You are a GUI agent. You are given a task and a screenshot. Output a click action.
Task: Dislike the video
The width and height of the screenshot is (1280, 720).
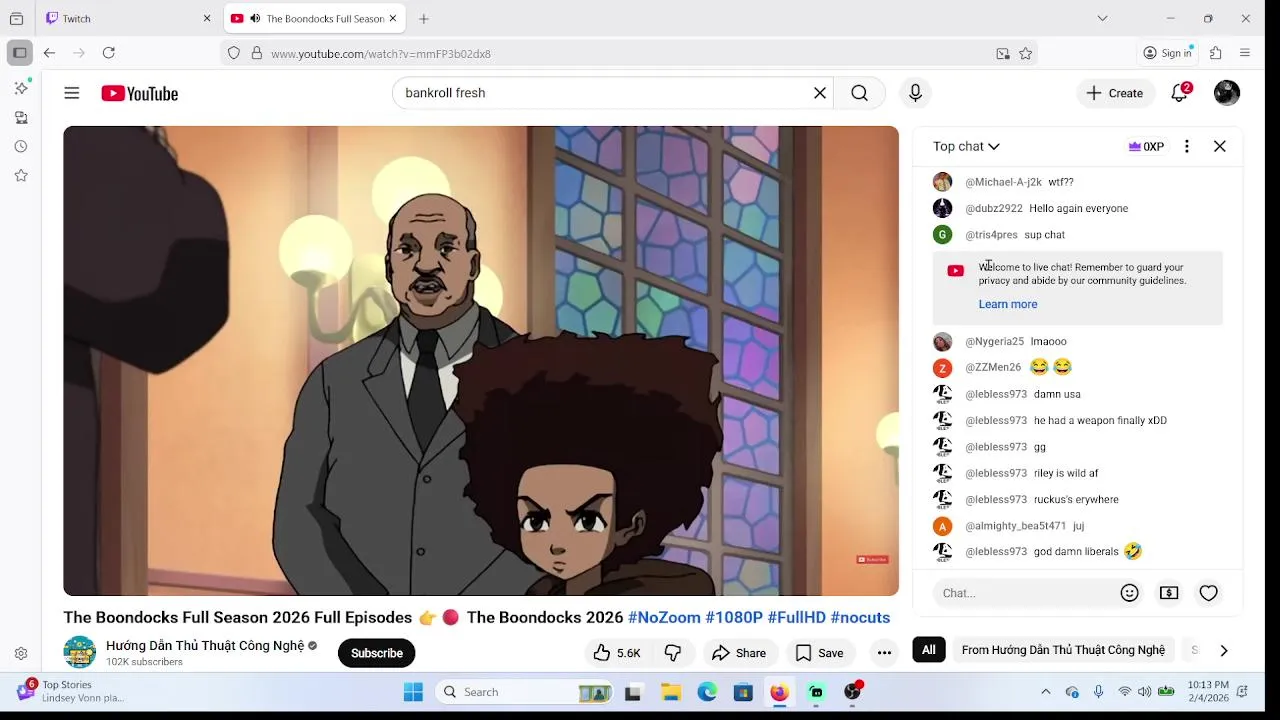tap(673, 653)
